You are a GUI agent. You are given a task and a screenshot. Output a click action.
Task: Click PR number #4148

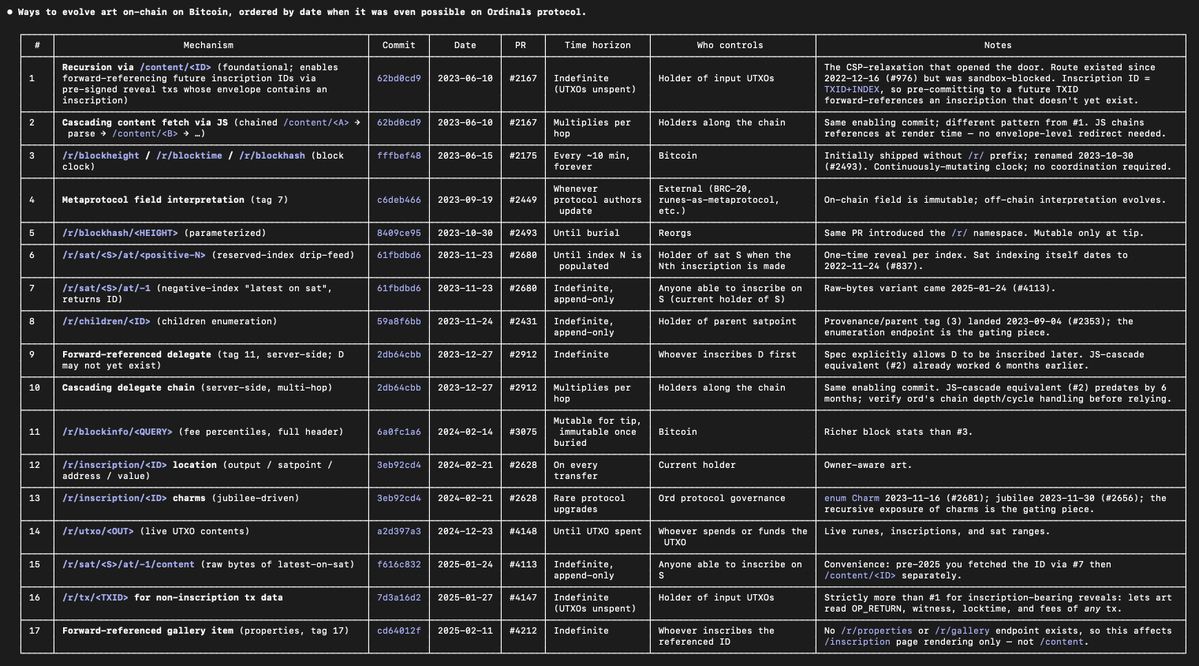coord(523,531)
